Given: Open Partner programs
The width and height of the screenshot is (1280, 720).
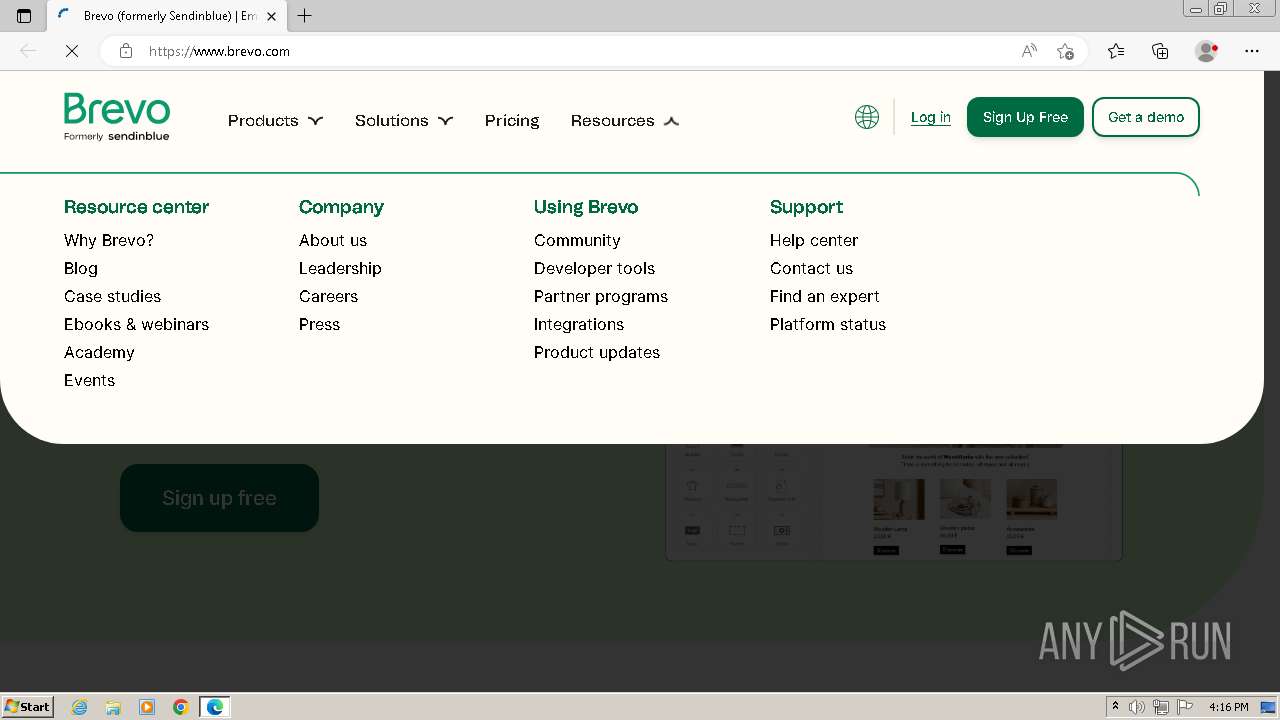Looking at the screenshot, I should coord(601,296).
